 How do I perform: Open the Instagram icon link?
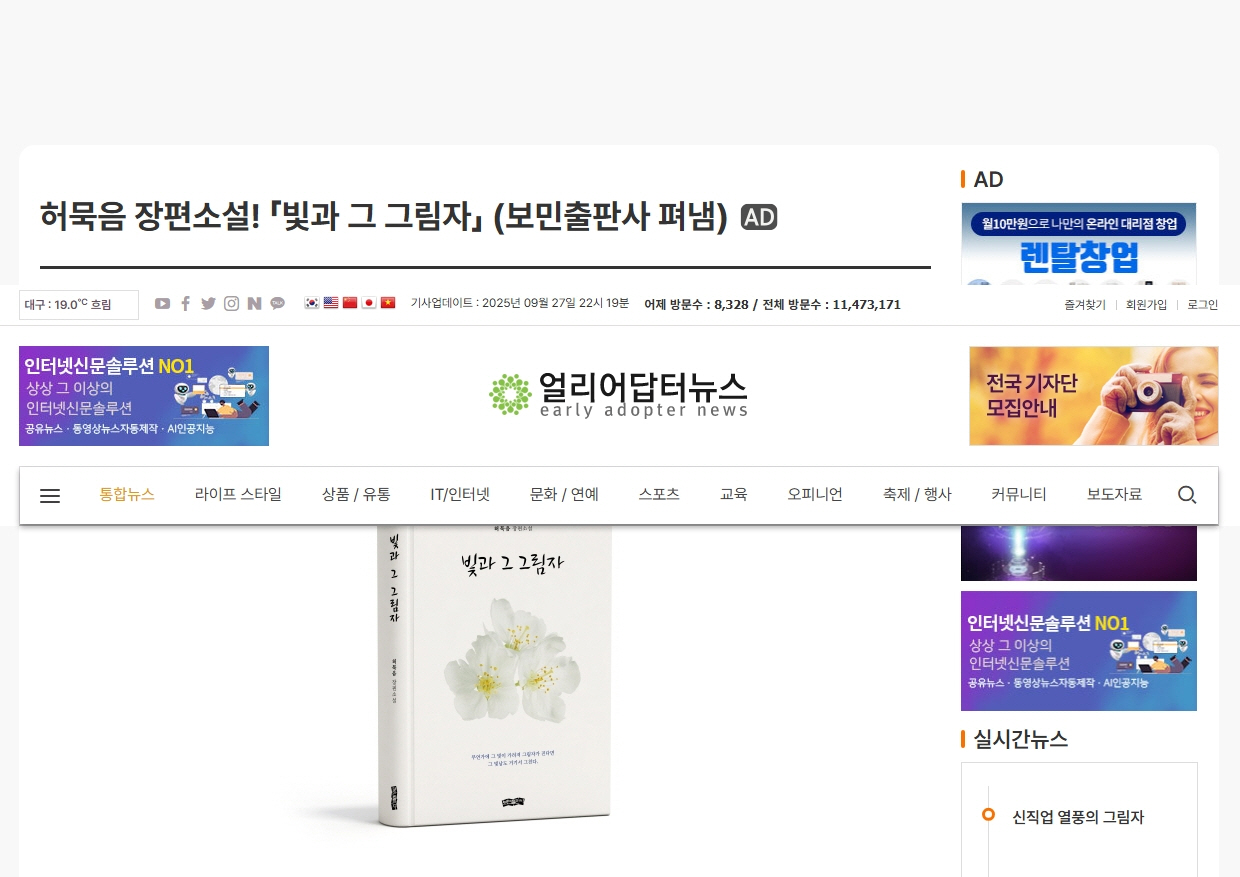tap(231, 304)
